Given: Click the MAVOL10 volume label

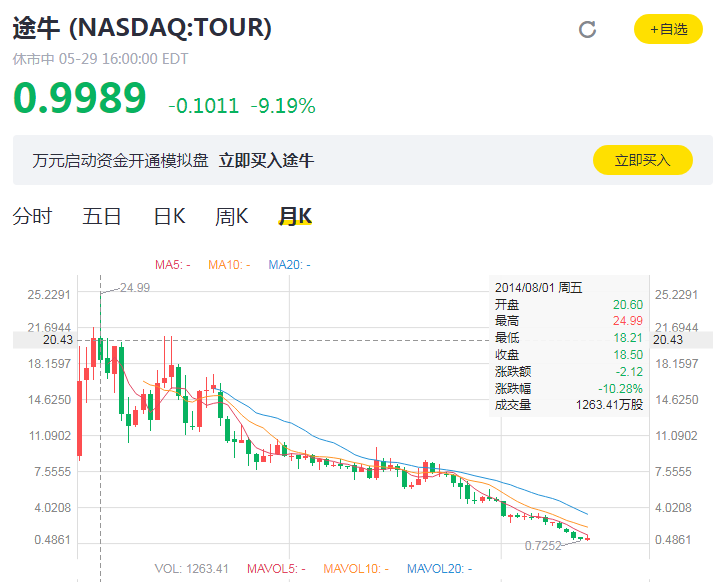Looking at the screenshot, I should (x=356, y=569).
